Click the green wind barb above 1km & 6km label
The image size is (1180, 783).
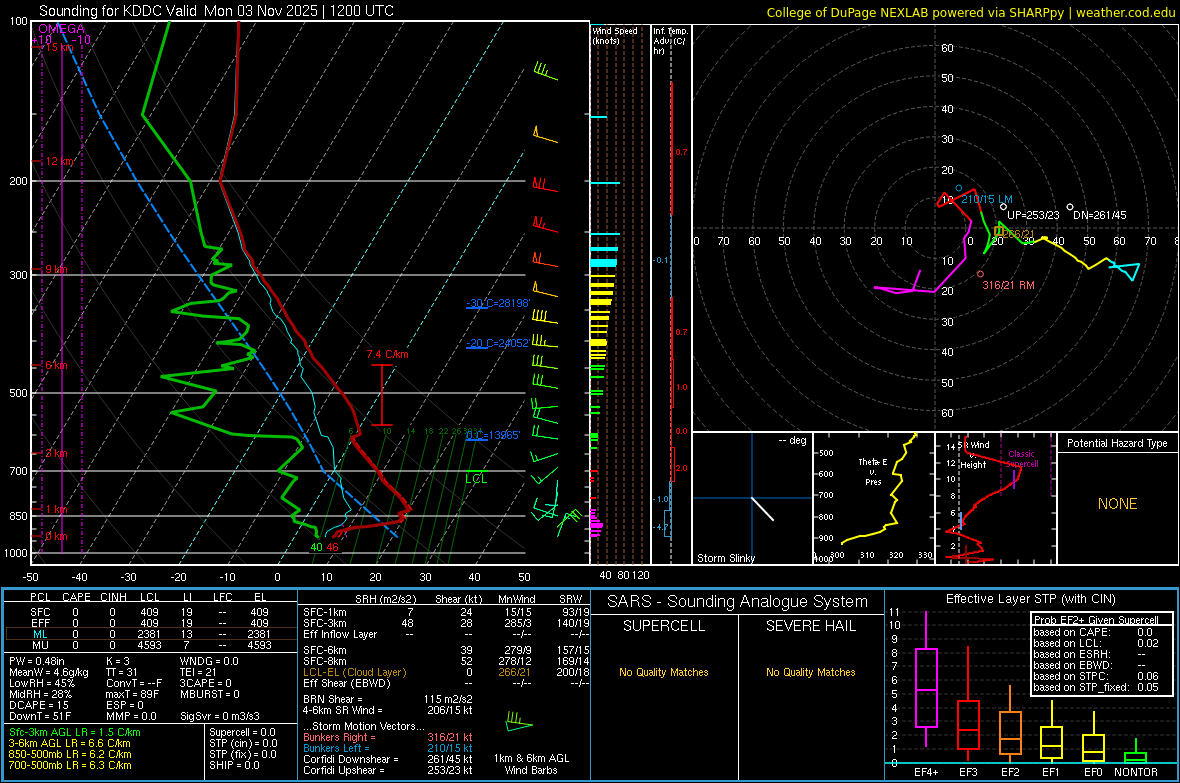pos(518,721)
